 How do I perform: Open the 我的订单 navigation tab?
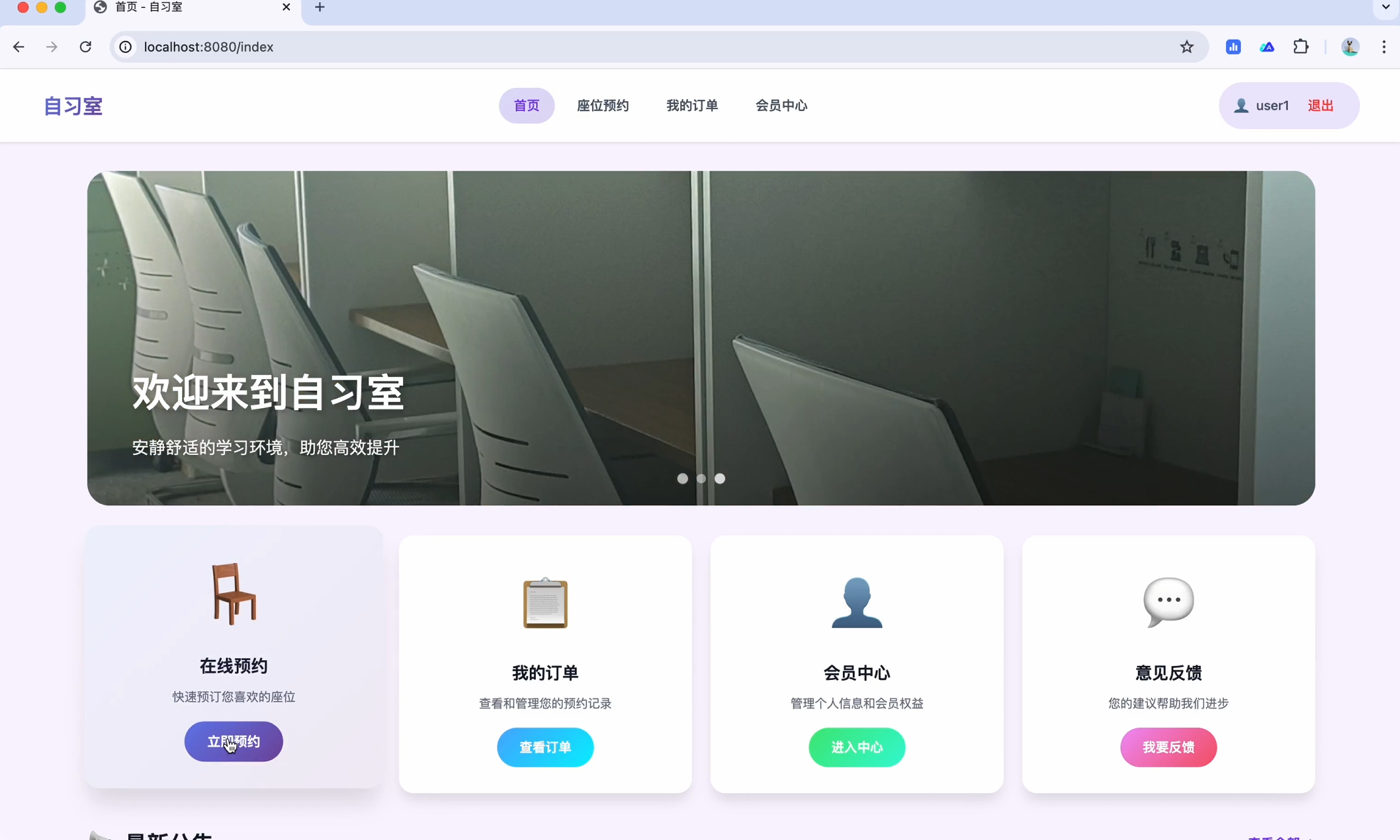[x=692, y=106]
